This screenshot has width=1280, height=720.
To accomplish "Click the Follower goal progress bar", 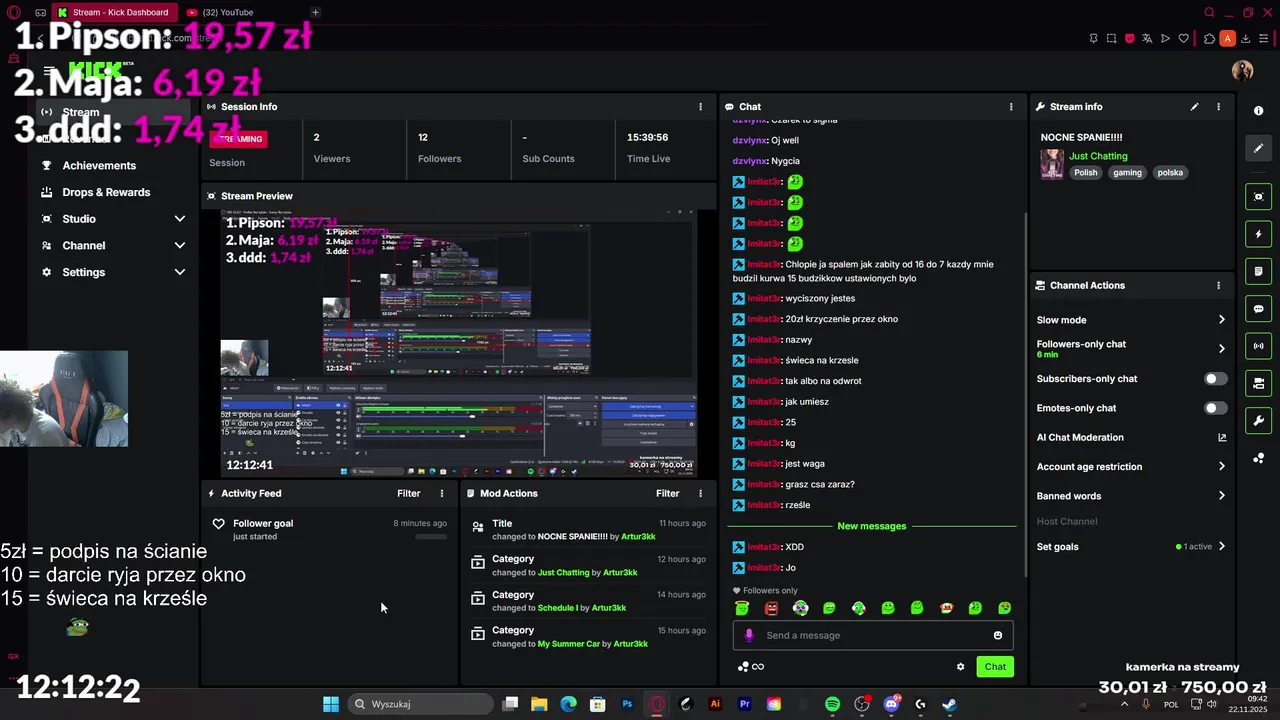I will [431, 537].
